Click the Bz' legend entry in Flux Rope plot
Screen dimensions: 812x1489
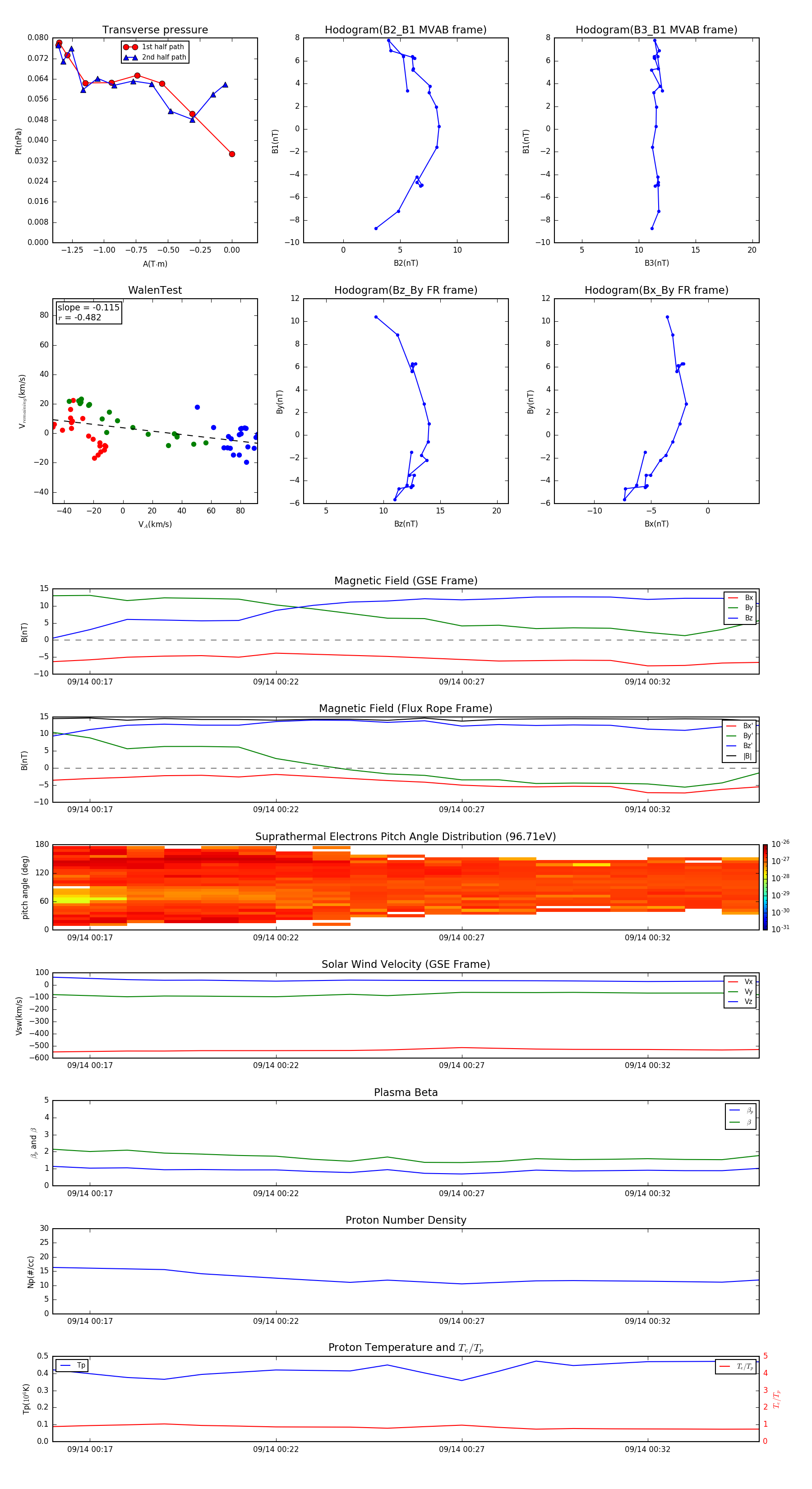pyautogui.click(x=740, y=746)
